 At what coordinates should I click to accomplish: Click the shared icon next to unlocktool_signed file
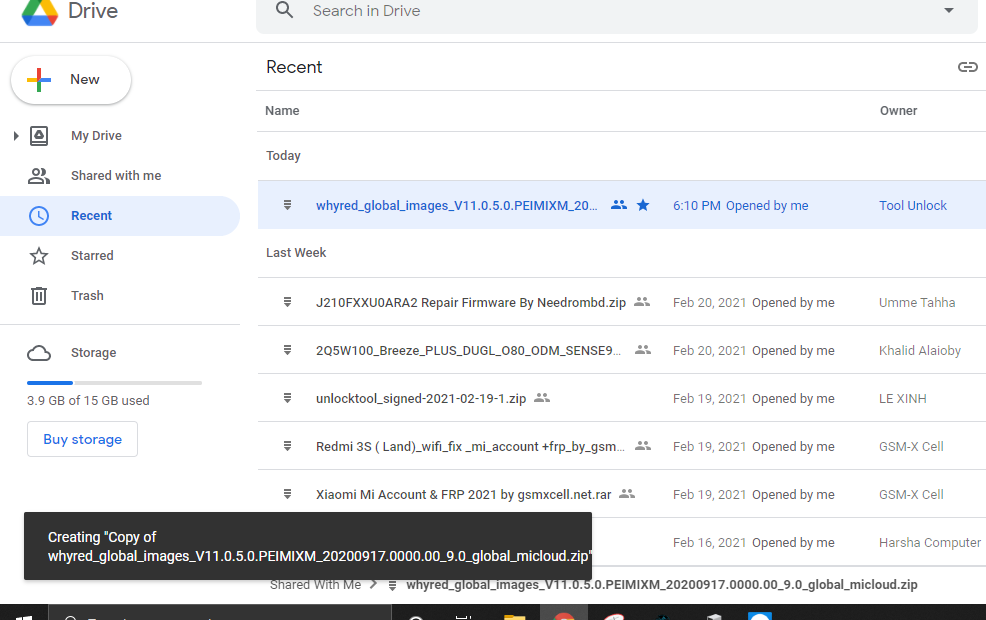(x=542, y=398)
